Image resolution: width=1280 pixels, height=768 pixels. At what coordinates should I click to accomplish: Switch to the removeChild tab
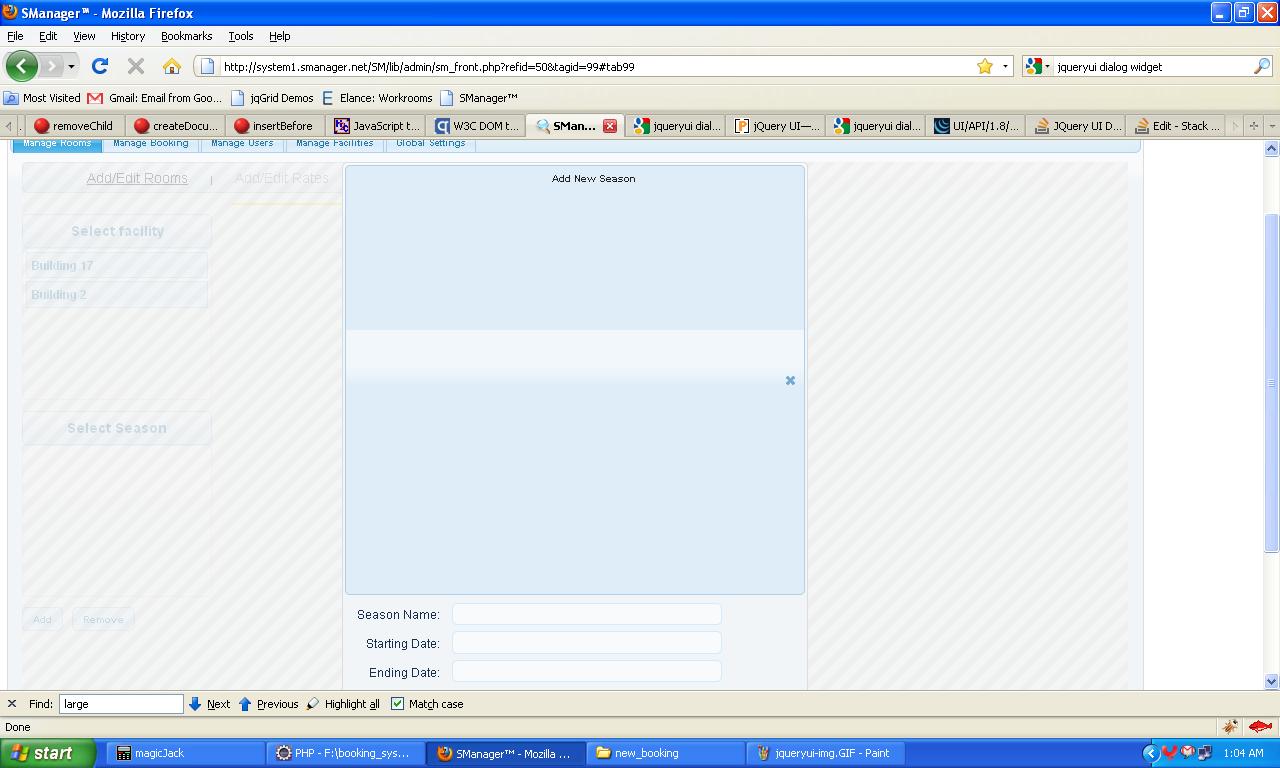75,126
